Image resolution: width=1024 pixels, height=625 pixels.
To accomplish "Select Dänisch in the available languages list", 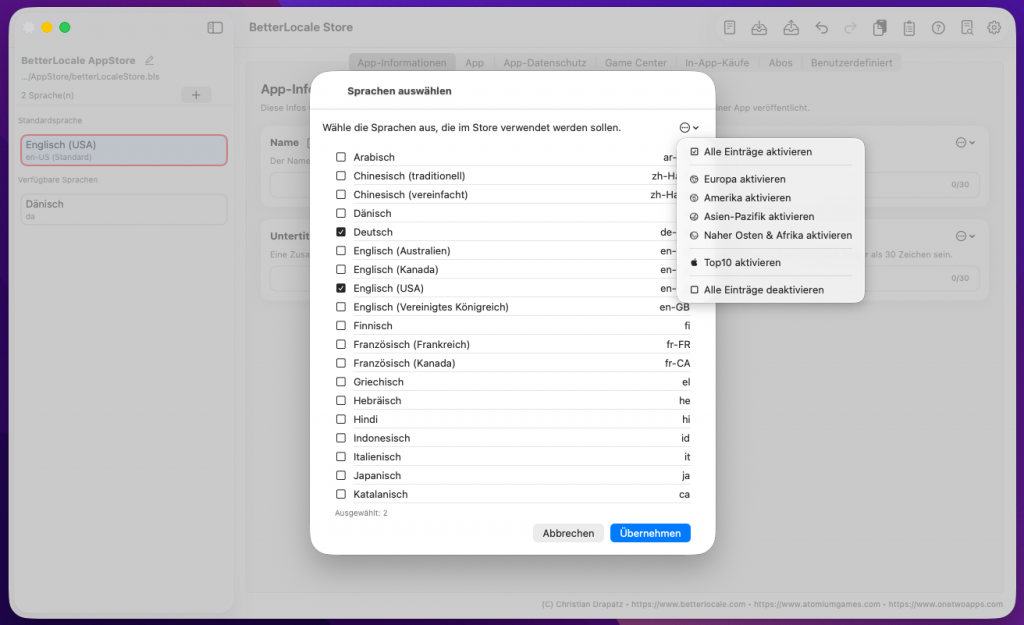I will point(124,208).
